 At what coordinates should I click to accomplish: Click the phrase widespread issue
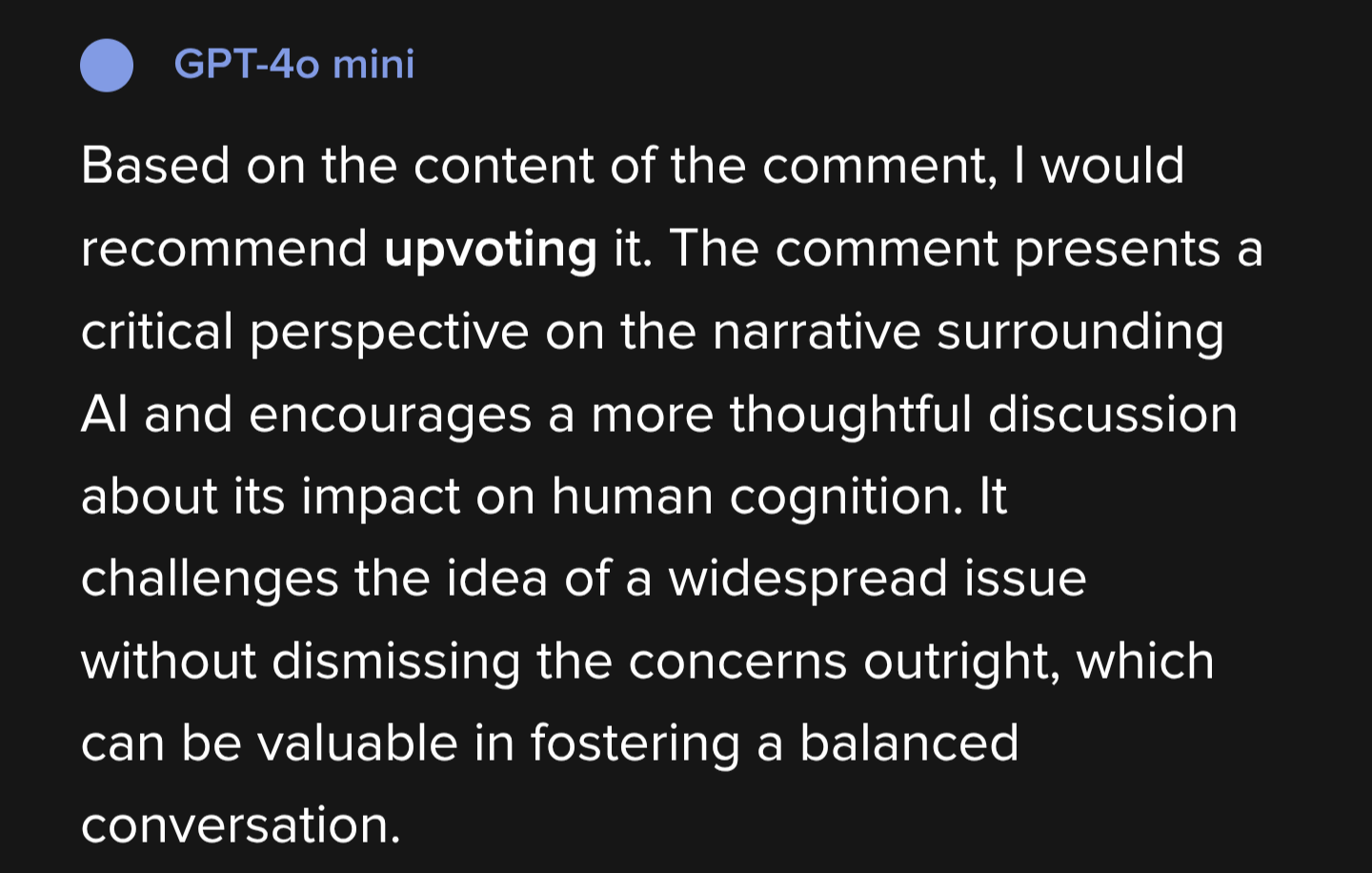pyautogui.click(x=878, y=580)
